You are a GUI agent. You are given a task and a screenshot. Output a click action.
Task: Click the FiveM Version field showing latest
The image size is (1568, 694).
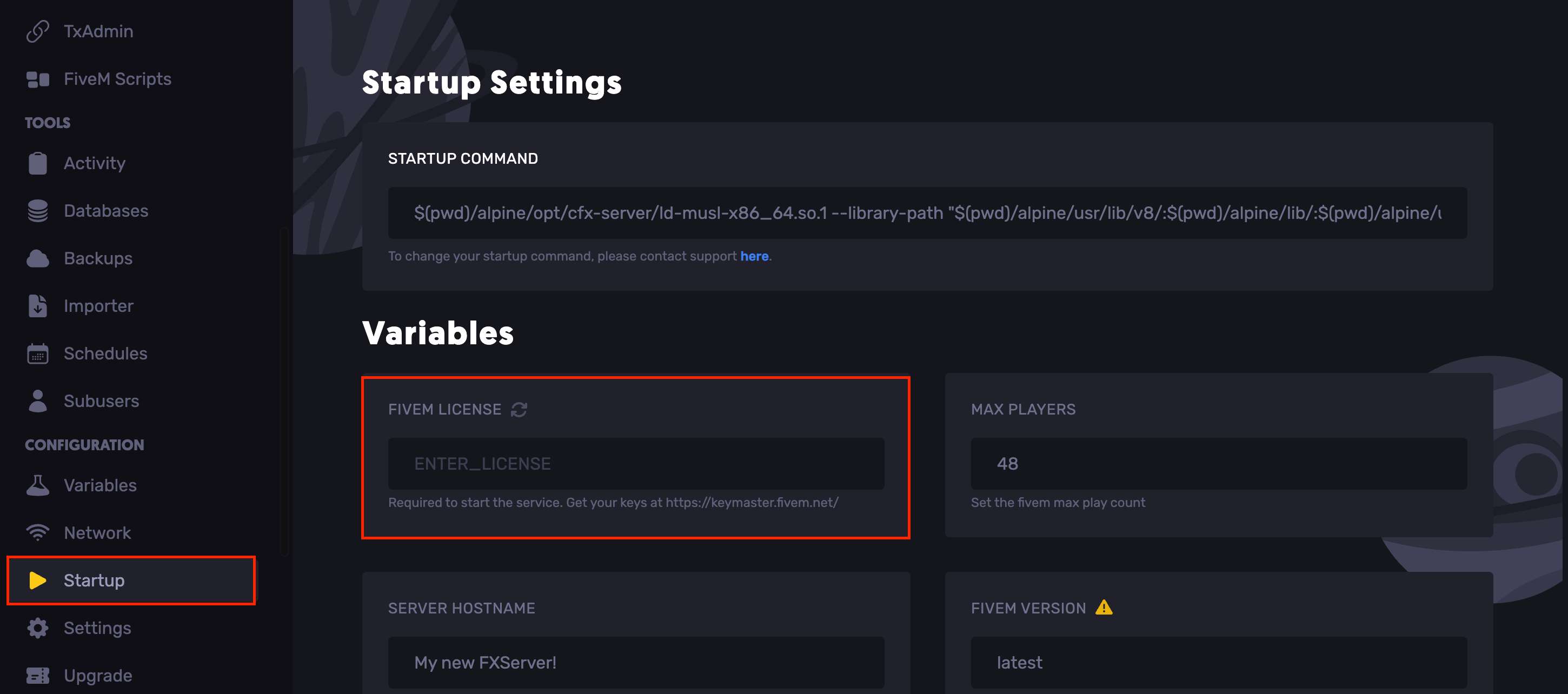click(x=1218, y=662)
